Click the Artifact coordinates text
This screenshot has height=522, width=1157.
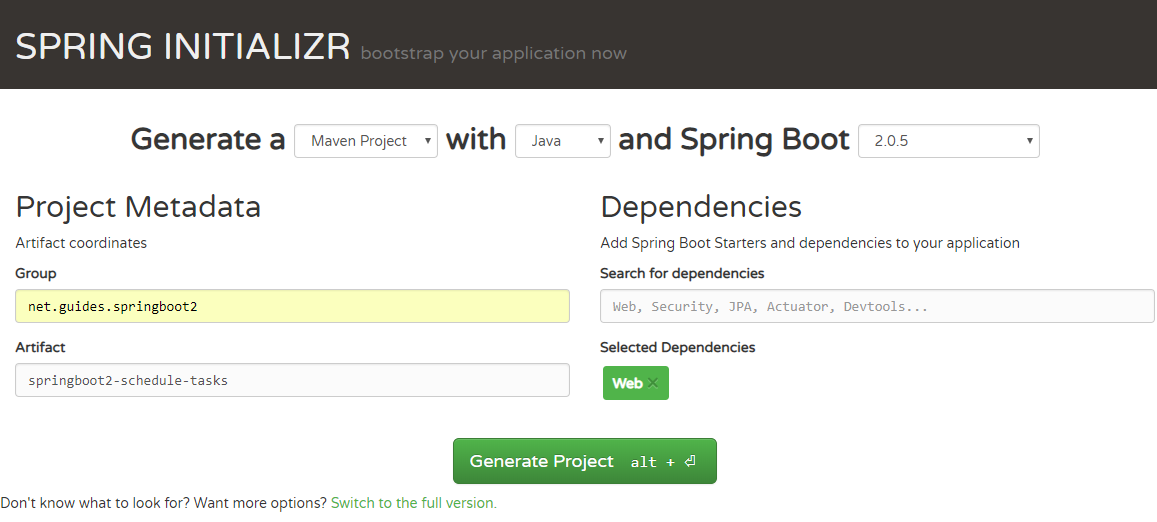click(x=81, y=242)
